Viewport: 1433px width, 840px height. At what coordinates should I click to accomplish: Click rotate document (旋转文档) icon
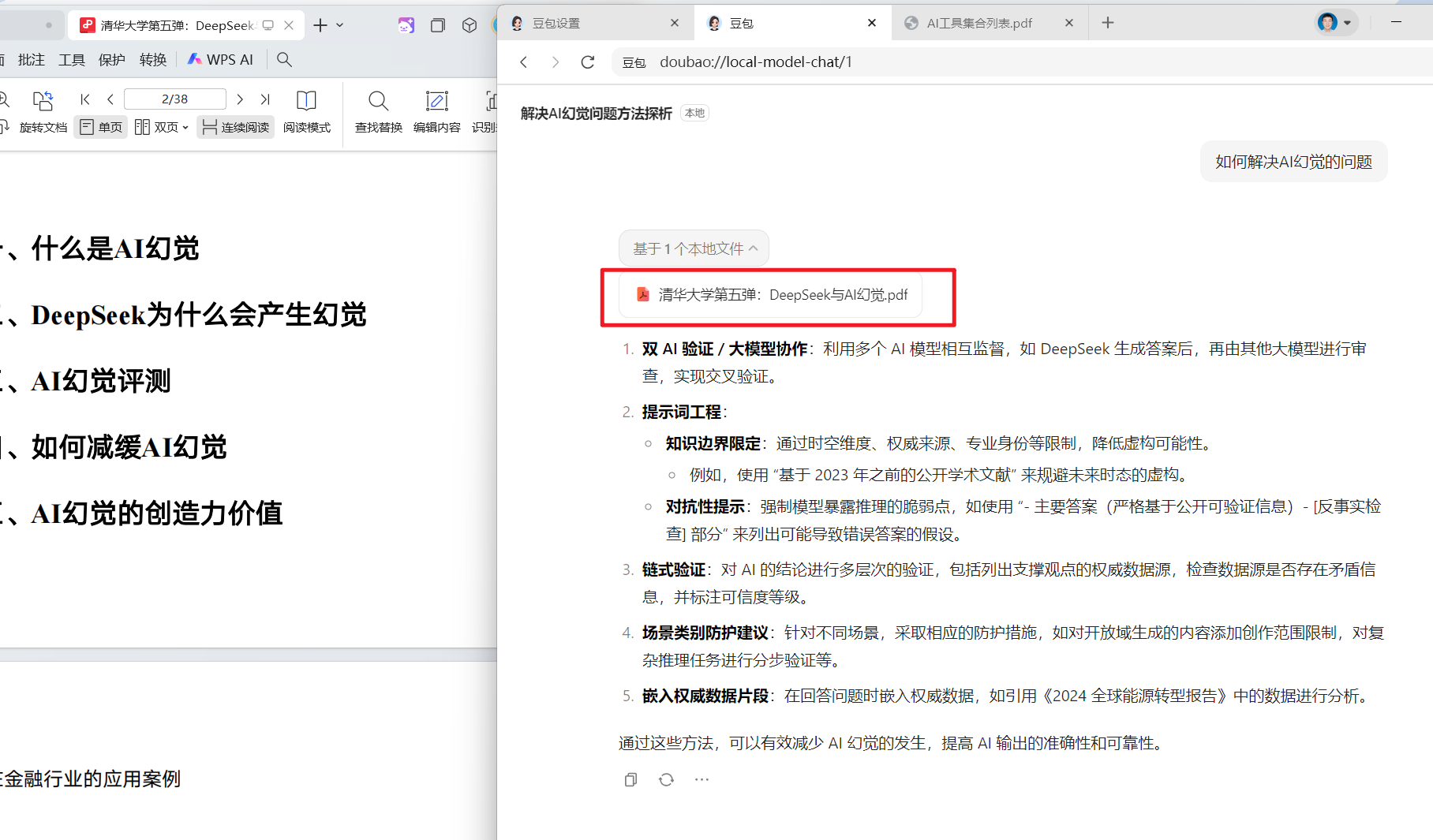(x=43, y=112)
